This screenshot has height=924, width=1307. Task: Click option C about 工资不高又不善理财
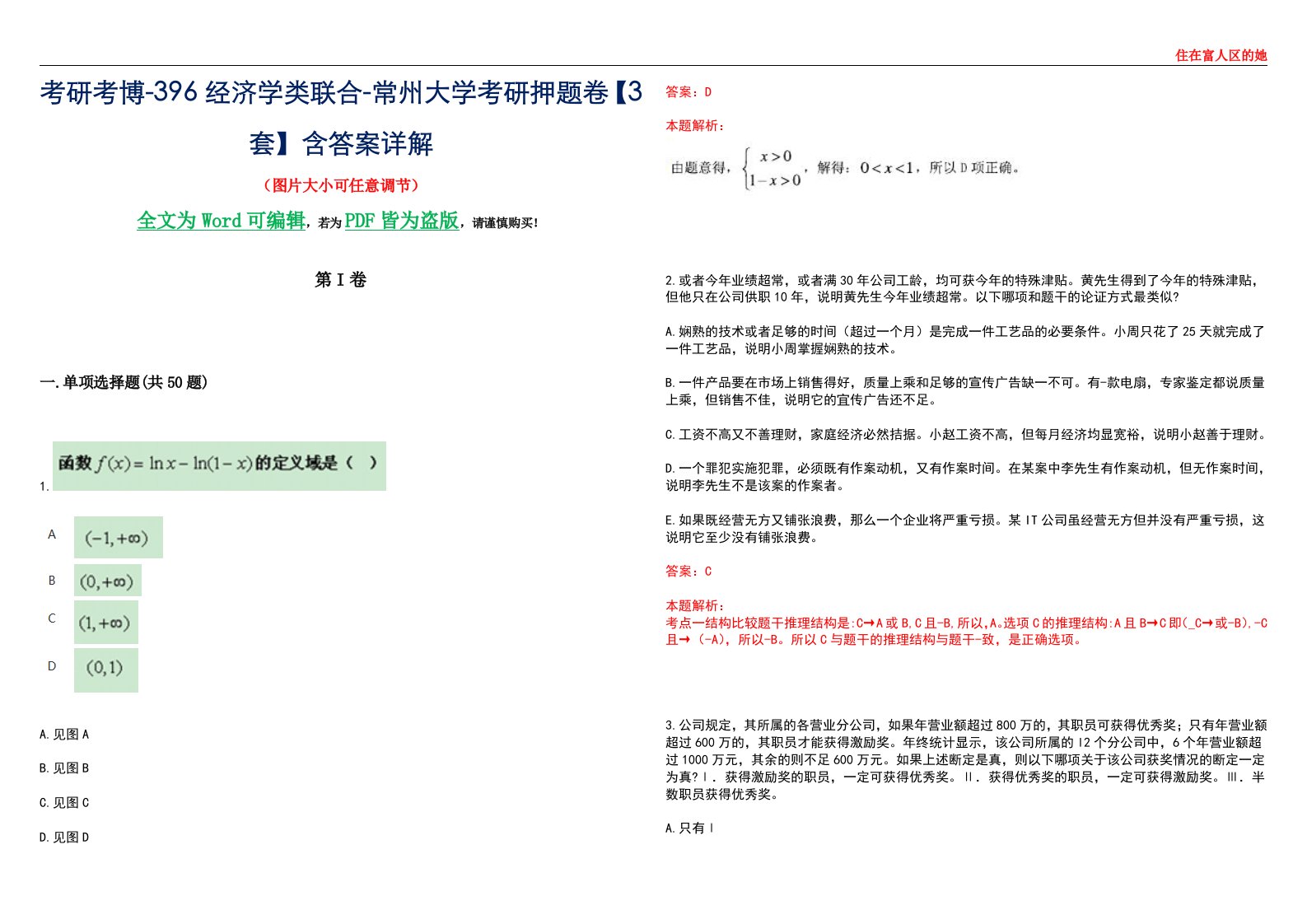965,434
